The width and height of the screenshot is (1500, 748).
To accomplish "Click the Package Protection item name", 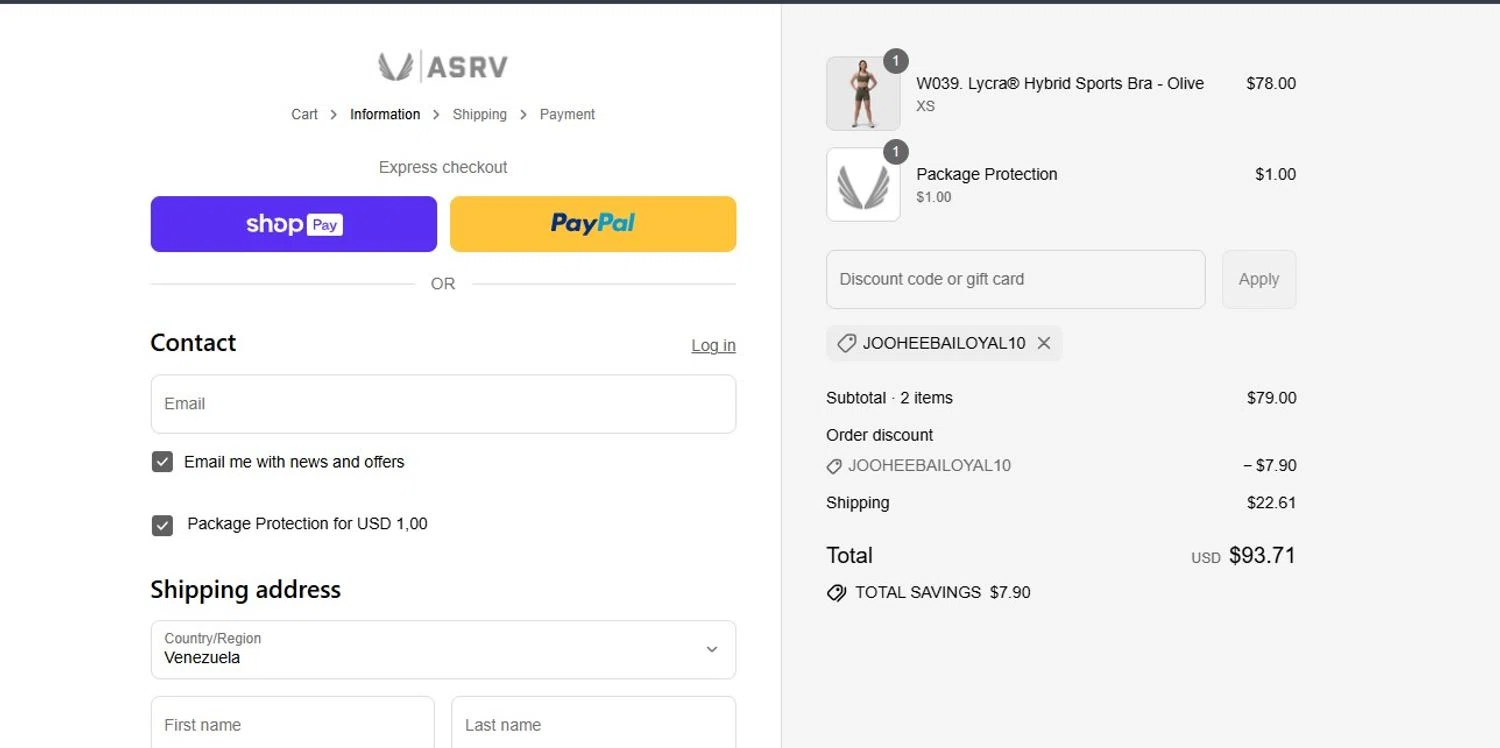I will pos(987,174).
